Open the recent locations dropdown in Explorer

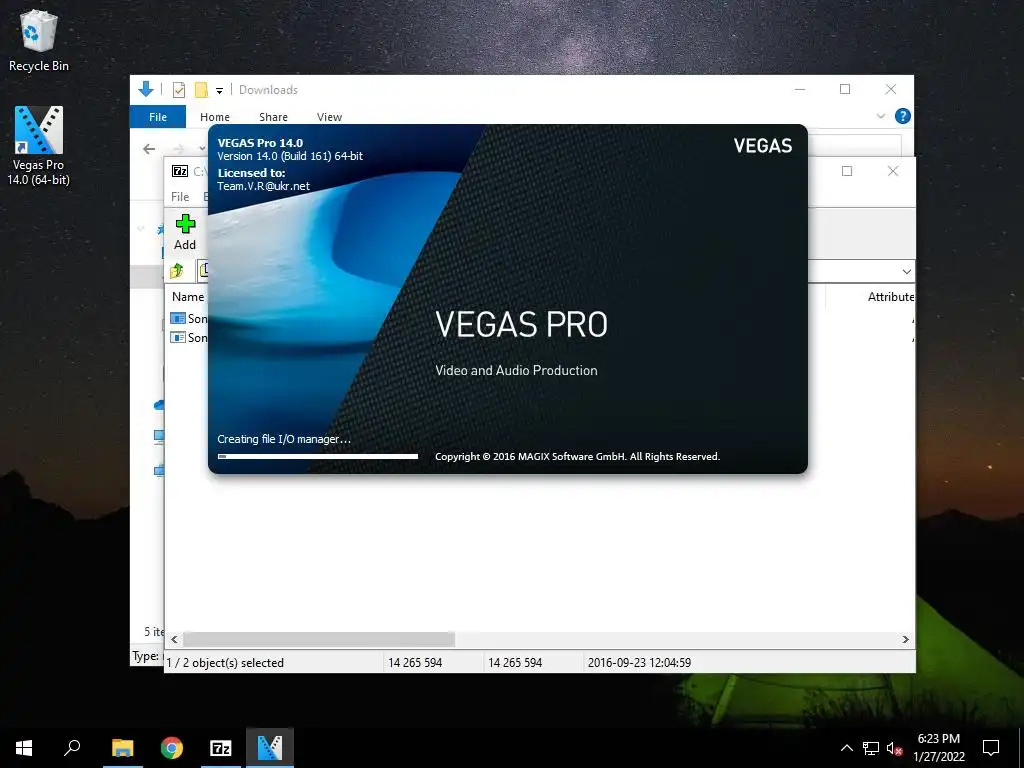pyautogui.click(x=202, y=149)
